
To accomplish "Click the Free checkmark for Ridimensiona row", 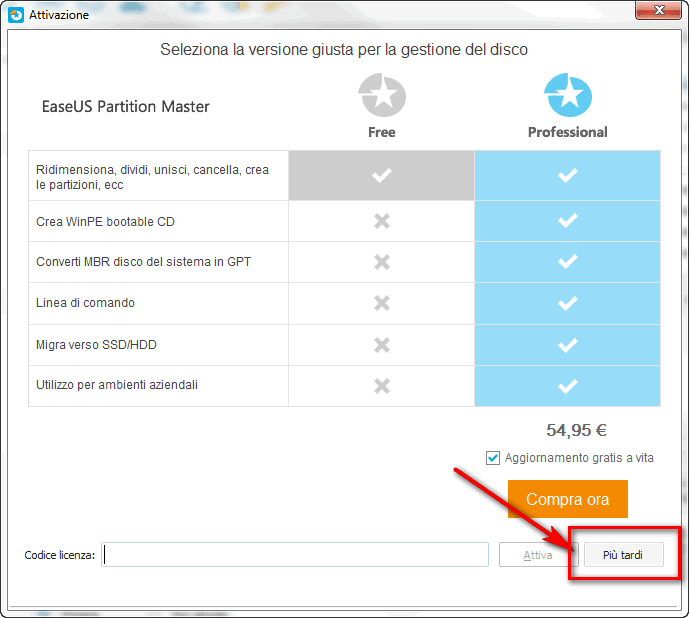I will [x=382, y=175].
